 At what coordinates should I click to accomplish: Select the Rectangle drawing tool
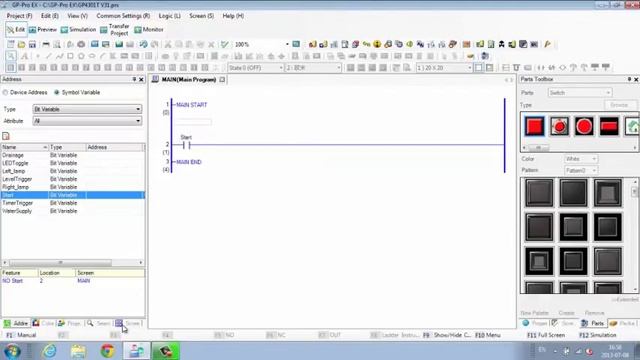[70, 56]
